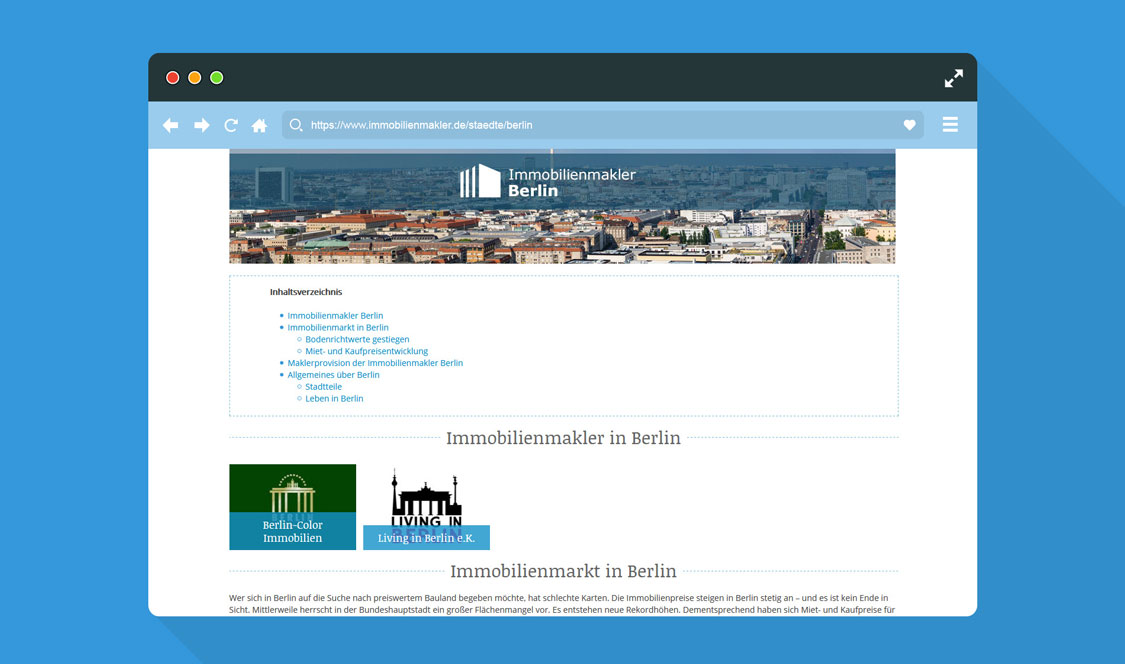Click the red close window dot

tap(172, 78)
